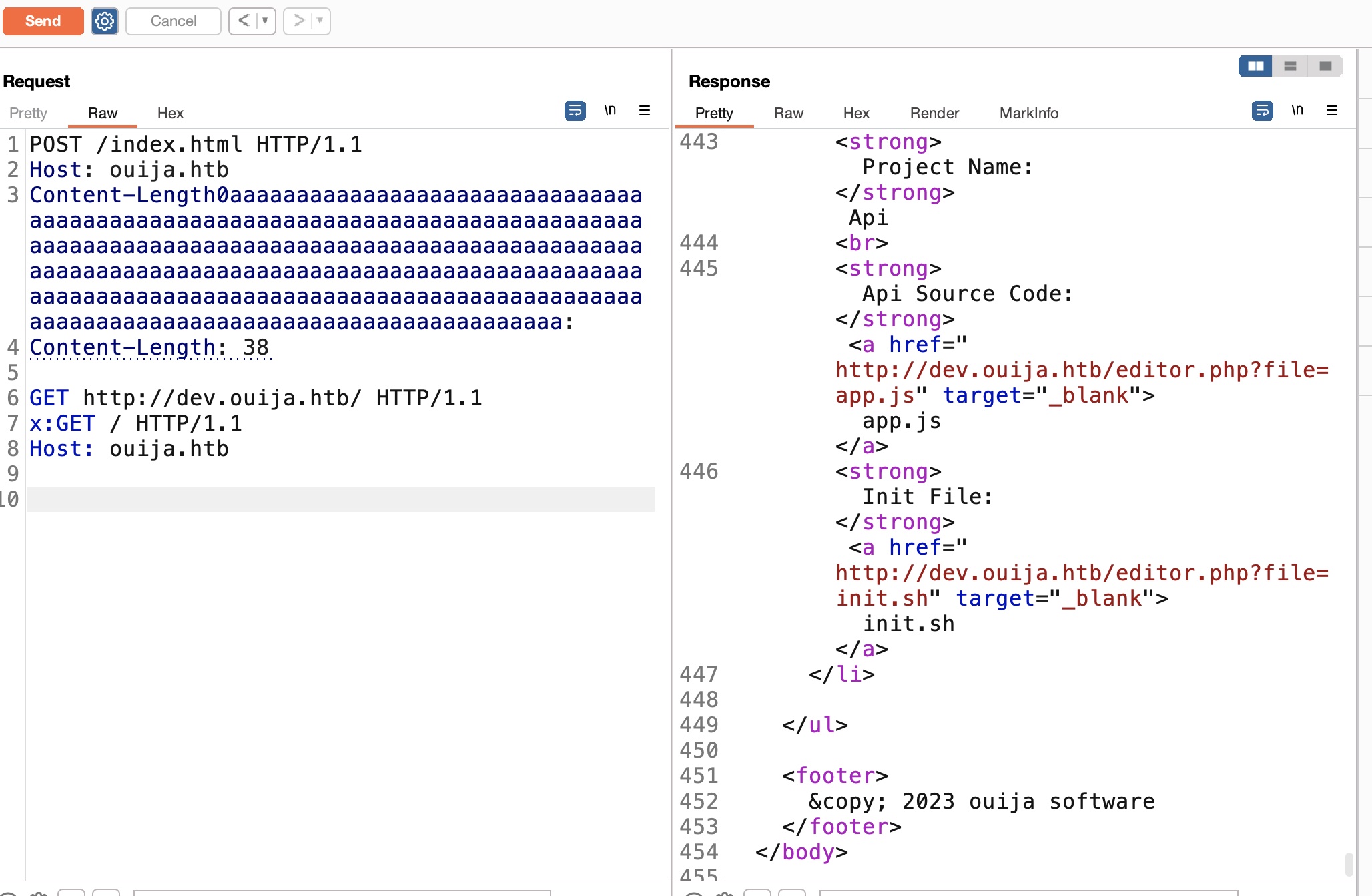The width and height of the screenshot is (1372, 896).
Task: Go back to previous request in history
Action: (244, 21)
